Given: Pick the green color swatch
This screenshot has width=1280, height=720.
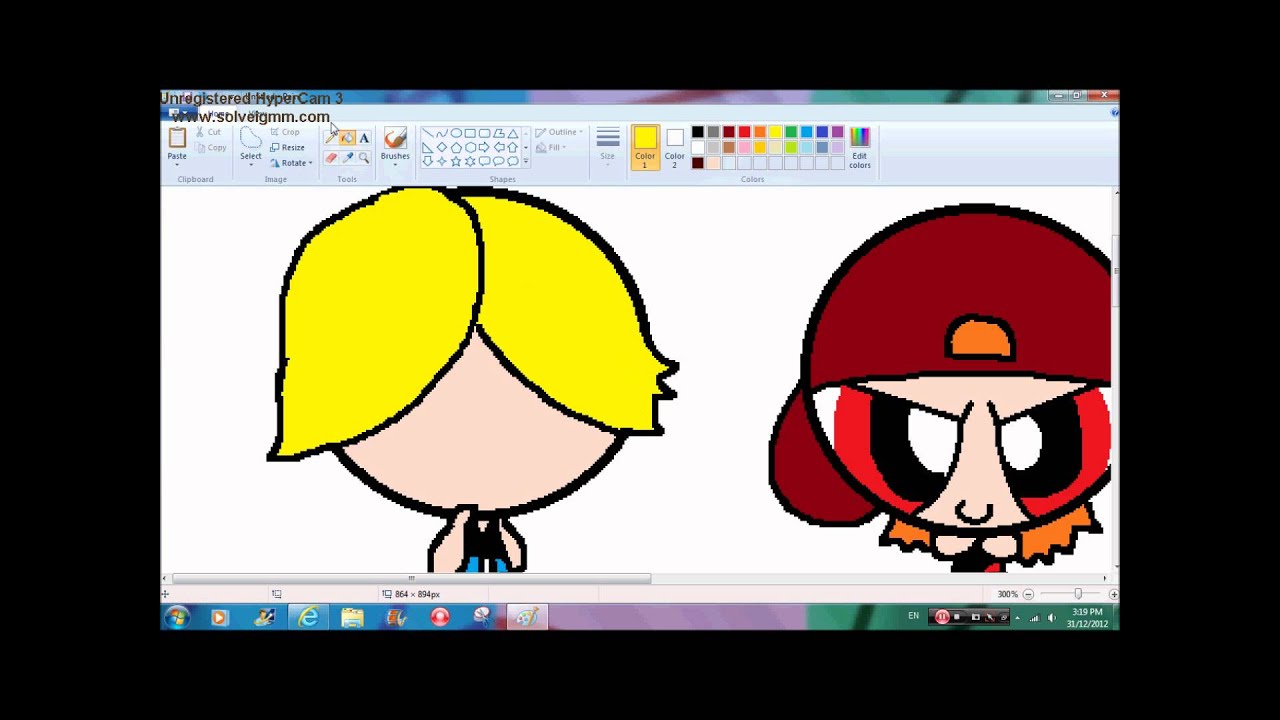Looking at the screenshot, I should click(x=791, y=132).
